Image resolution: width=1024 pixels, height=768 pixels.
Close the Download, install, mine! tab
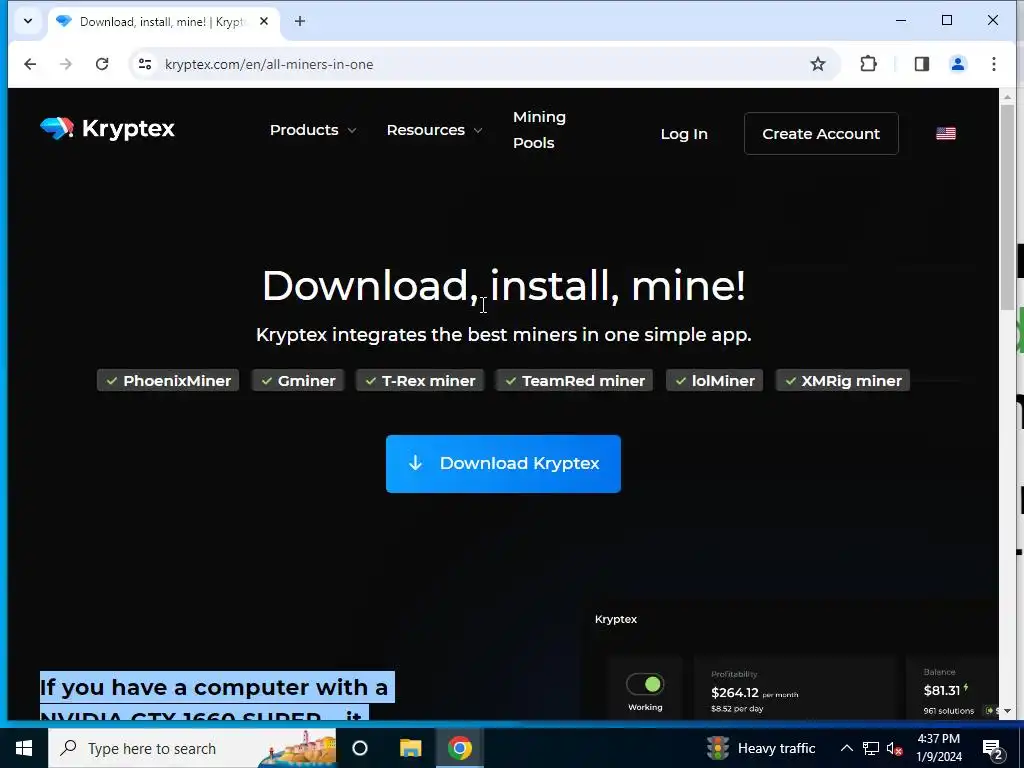coord(264,22)
